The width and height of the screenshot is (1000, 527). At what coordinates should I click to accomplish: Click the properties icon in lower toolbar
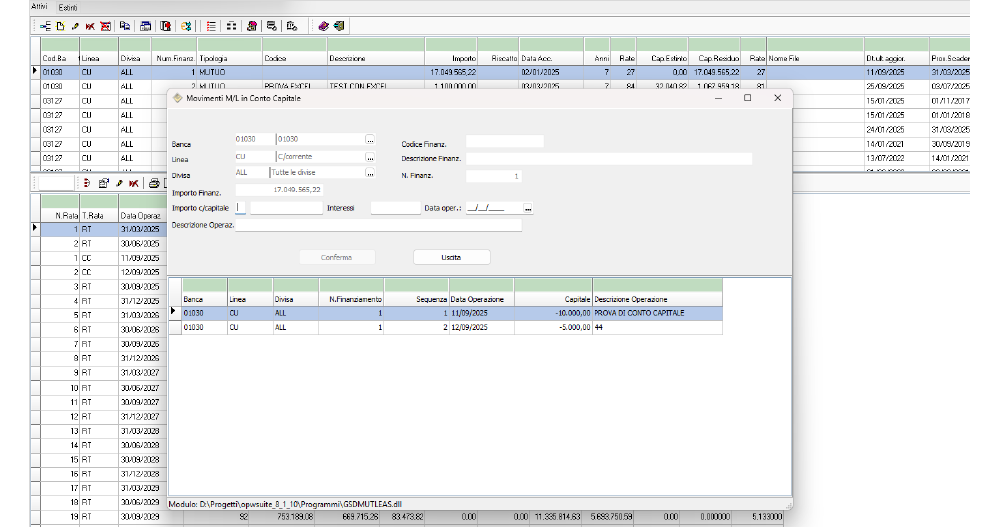(x=103, y=183)
